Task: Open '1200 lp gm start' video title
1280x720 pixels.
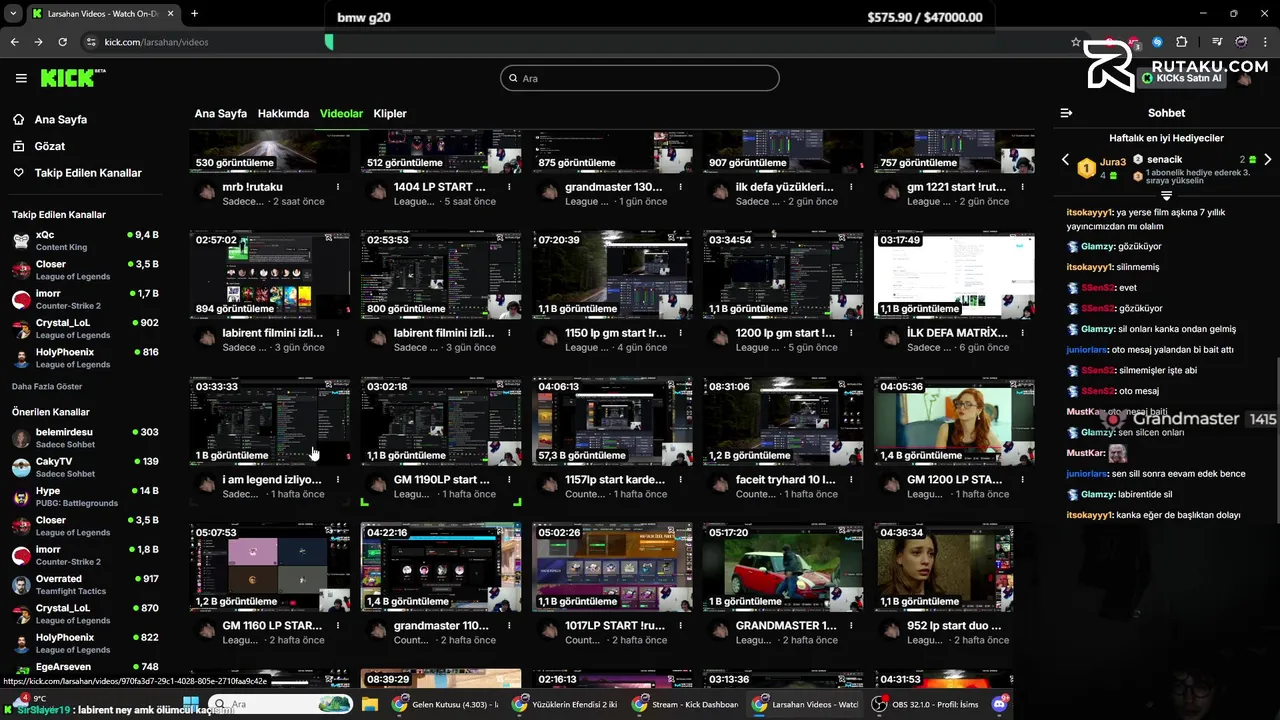Action: pyautogui.click(x=785, y=333)
